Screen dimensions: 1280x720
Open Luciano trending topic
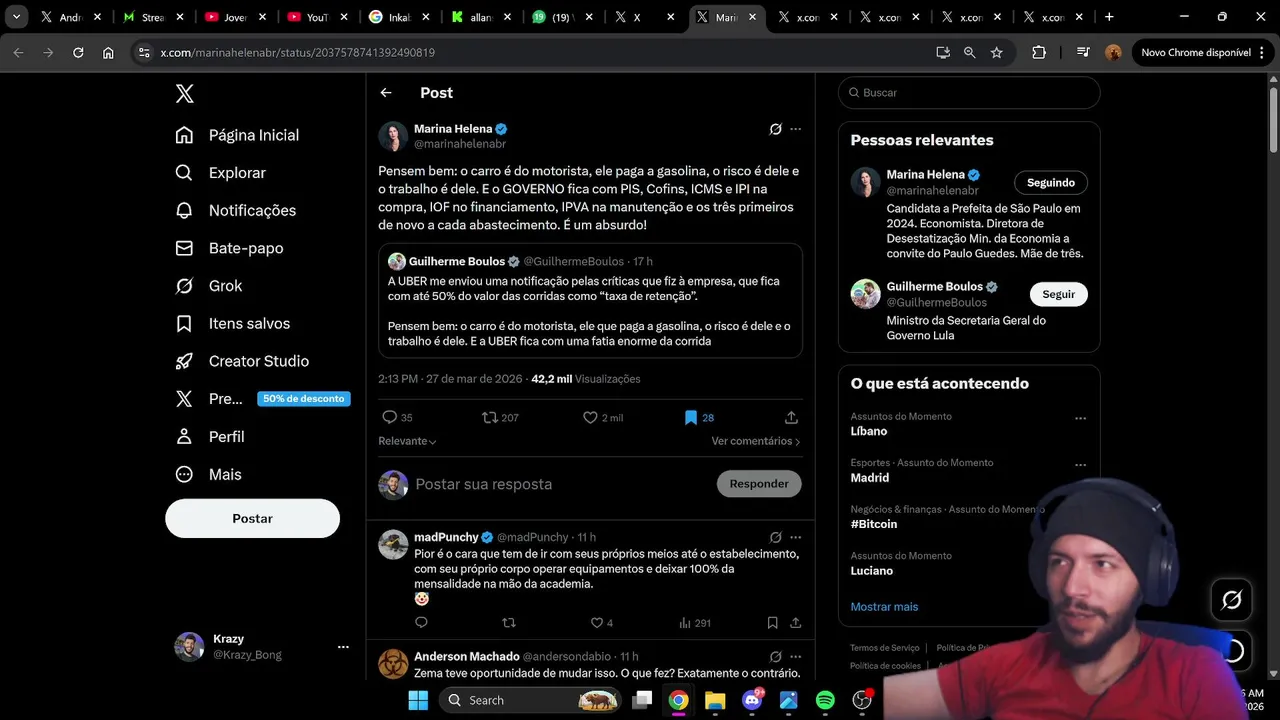coord(872,571)
